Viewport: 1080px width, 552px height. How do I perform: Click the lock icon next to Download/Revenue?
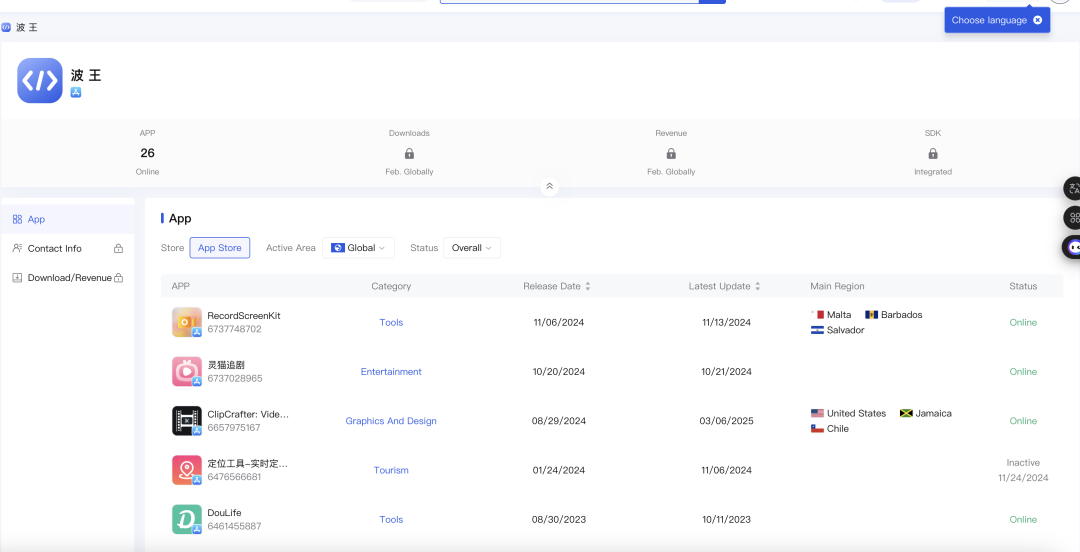[x=118, y=278]
